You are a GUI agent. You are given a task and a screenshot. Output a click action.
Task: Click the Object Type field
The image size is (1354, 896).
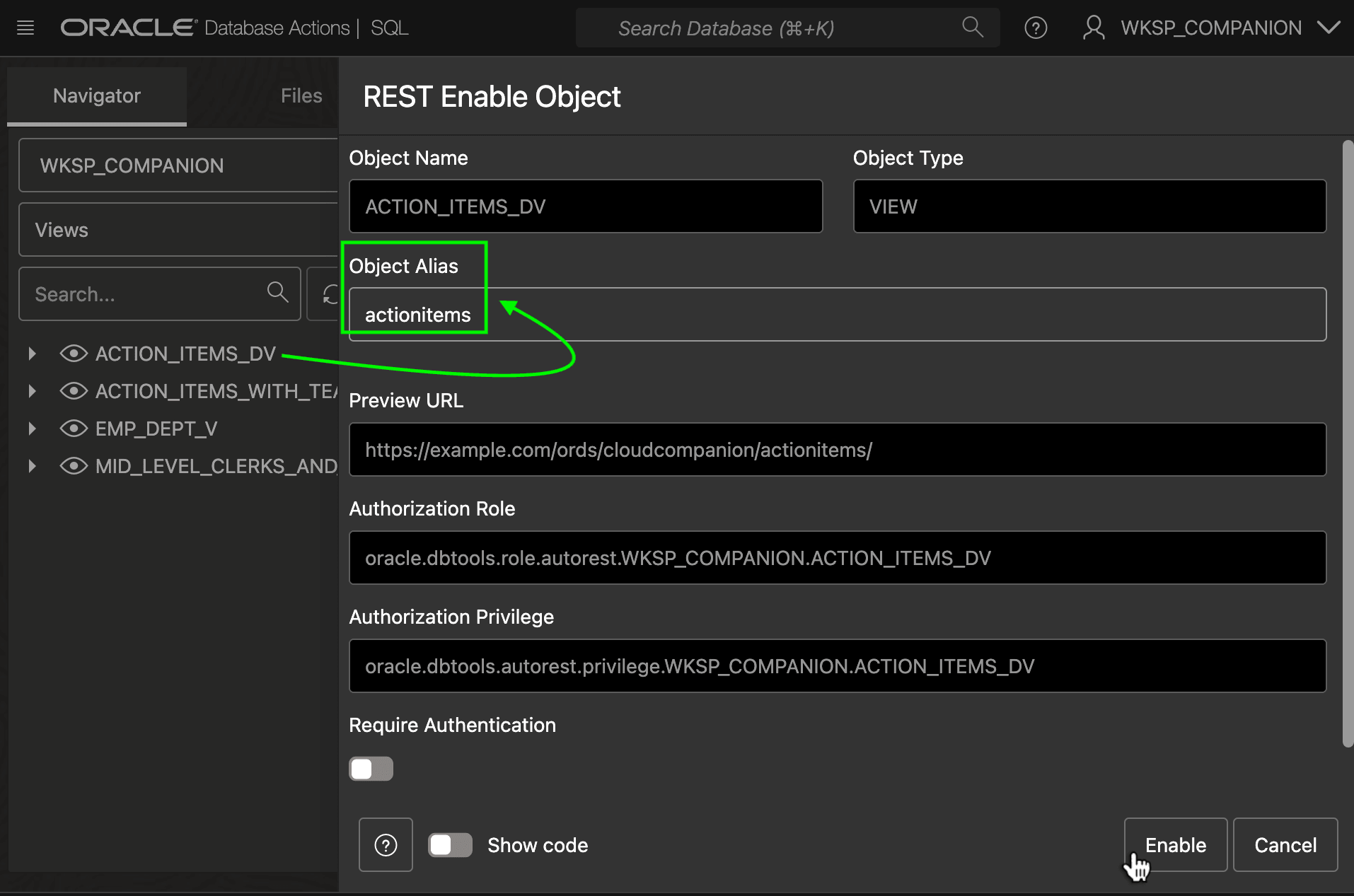coord(1089,206)
